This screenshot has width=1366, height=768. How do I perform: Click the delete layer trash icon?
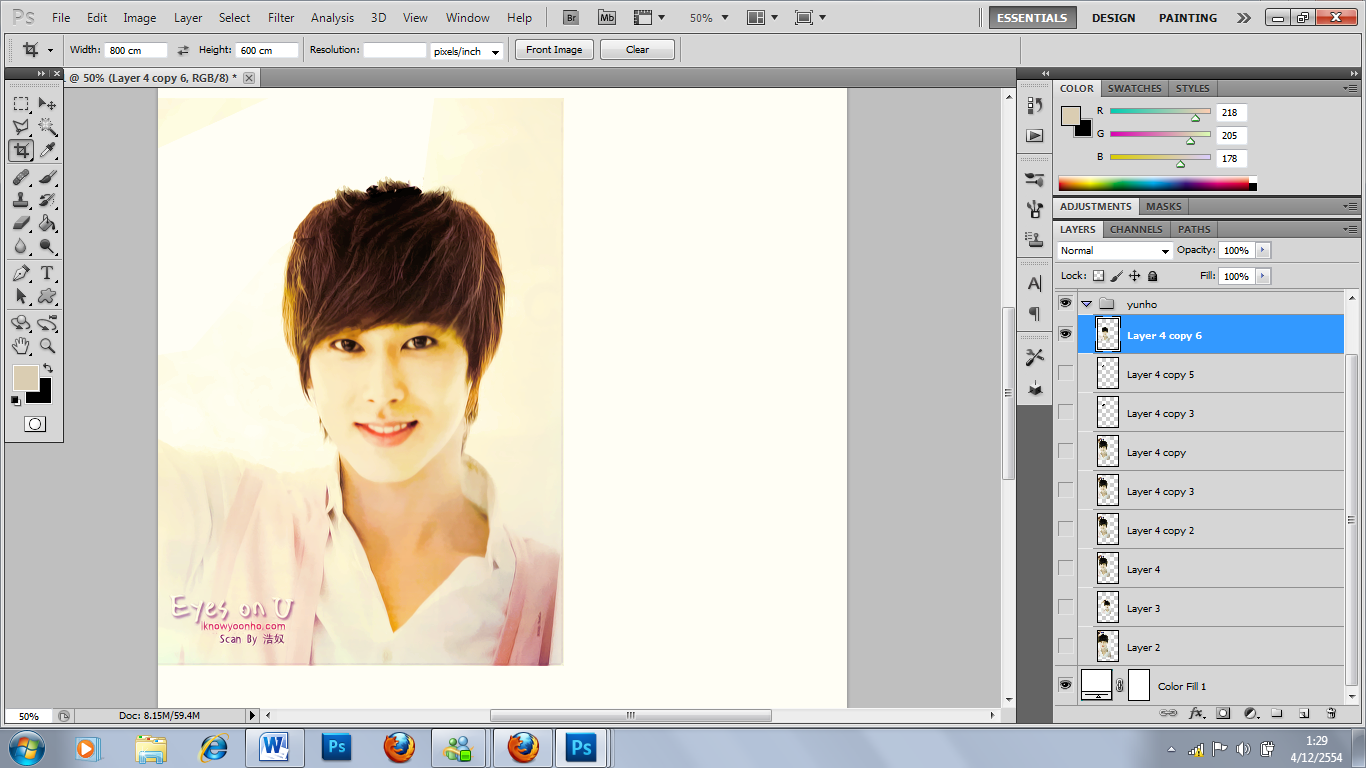point(1331,713)
